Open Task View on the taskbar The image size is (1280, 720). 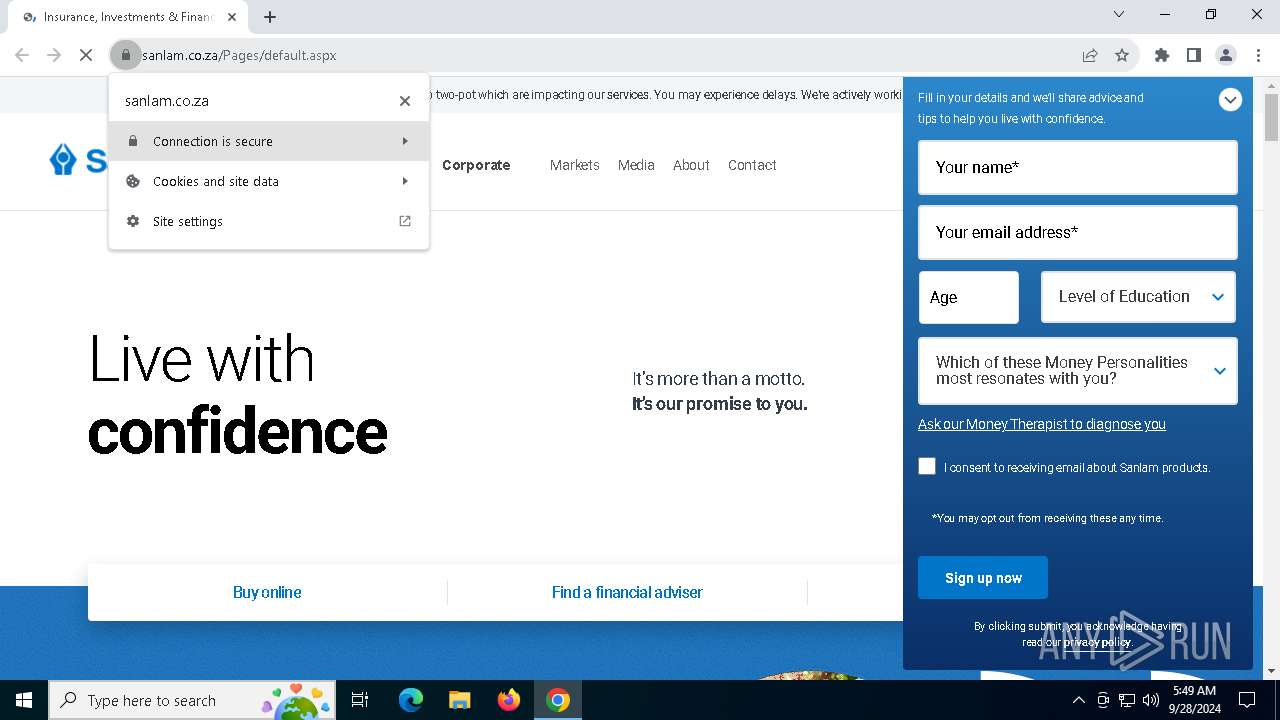point(360,700)
